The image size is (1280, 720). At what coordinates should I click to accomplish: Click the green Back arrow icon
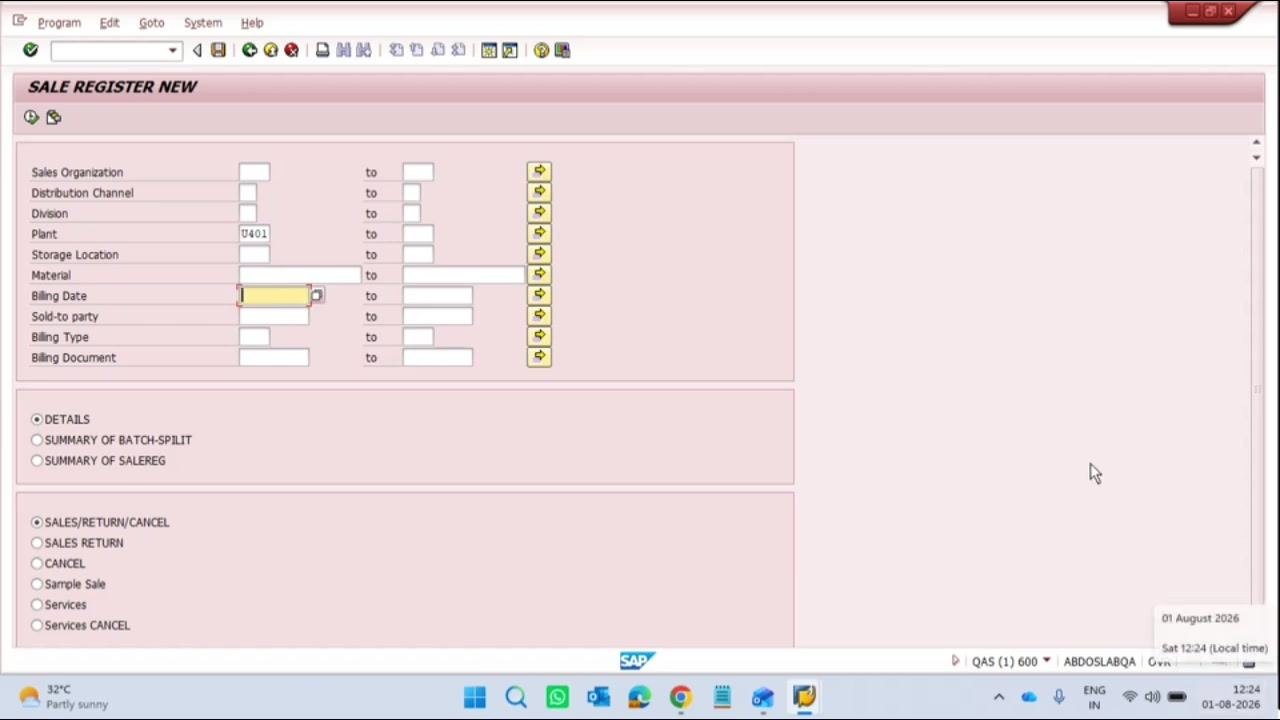249,50
